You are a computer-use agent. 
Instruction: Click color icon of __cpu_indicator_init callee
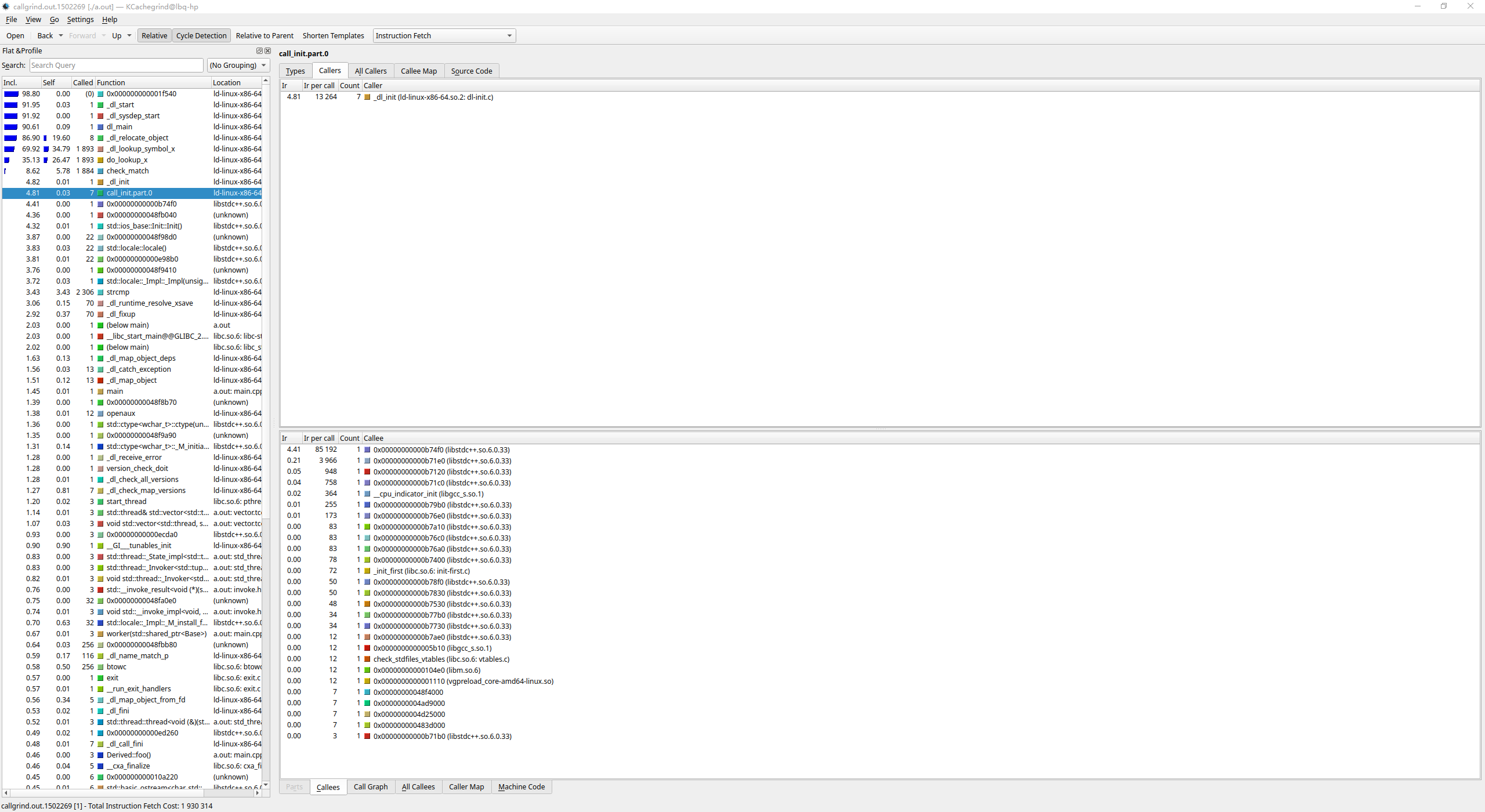click(x=367, y=494)
